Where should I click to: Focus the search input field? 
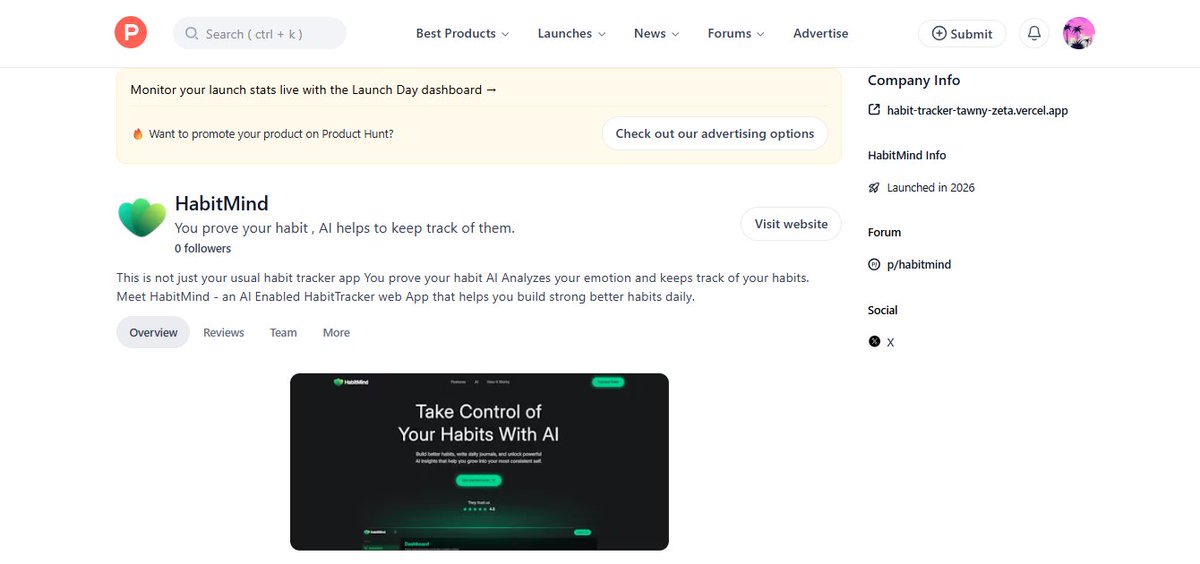click(x=260, y=33)
